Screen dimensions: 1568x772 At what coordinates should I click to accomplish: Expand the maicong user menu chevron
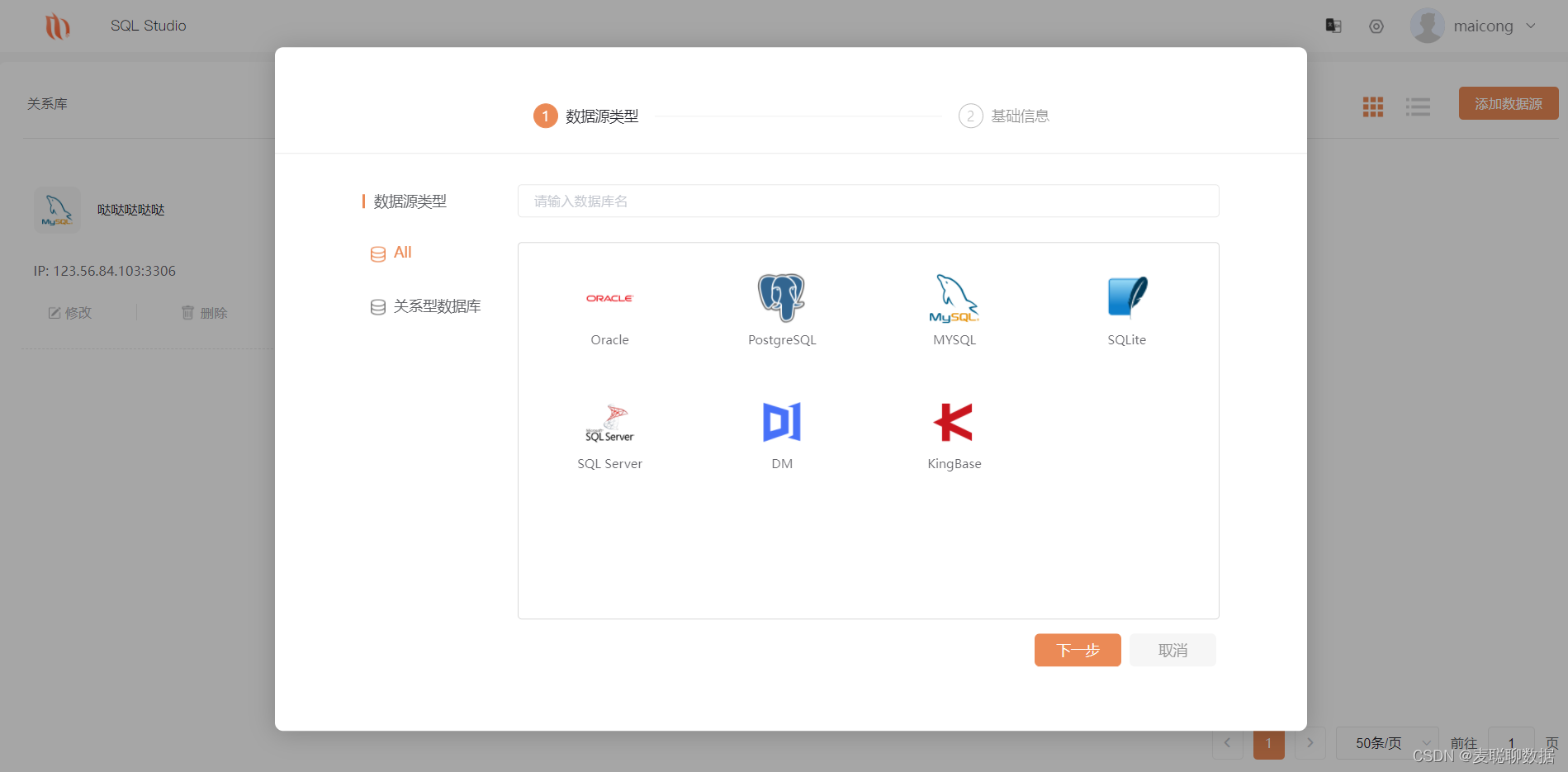1531,26
